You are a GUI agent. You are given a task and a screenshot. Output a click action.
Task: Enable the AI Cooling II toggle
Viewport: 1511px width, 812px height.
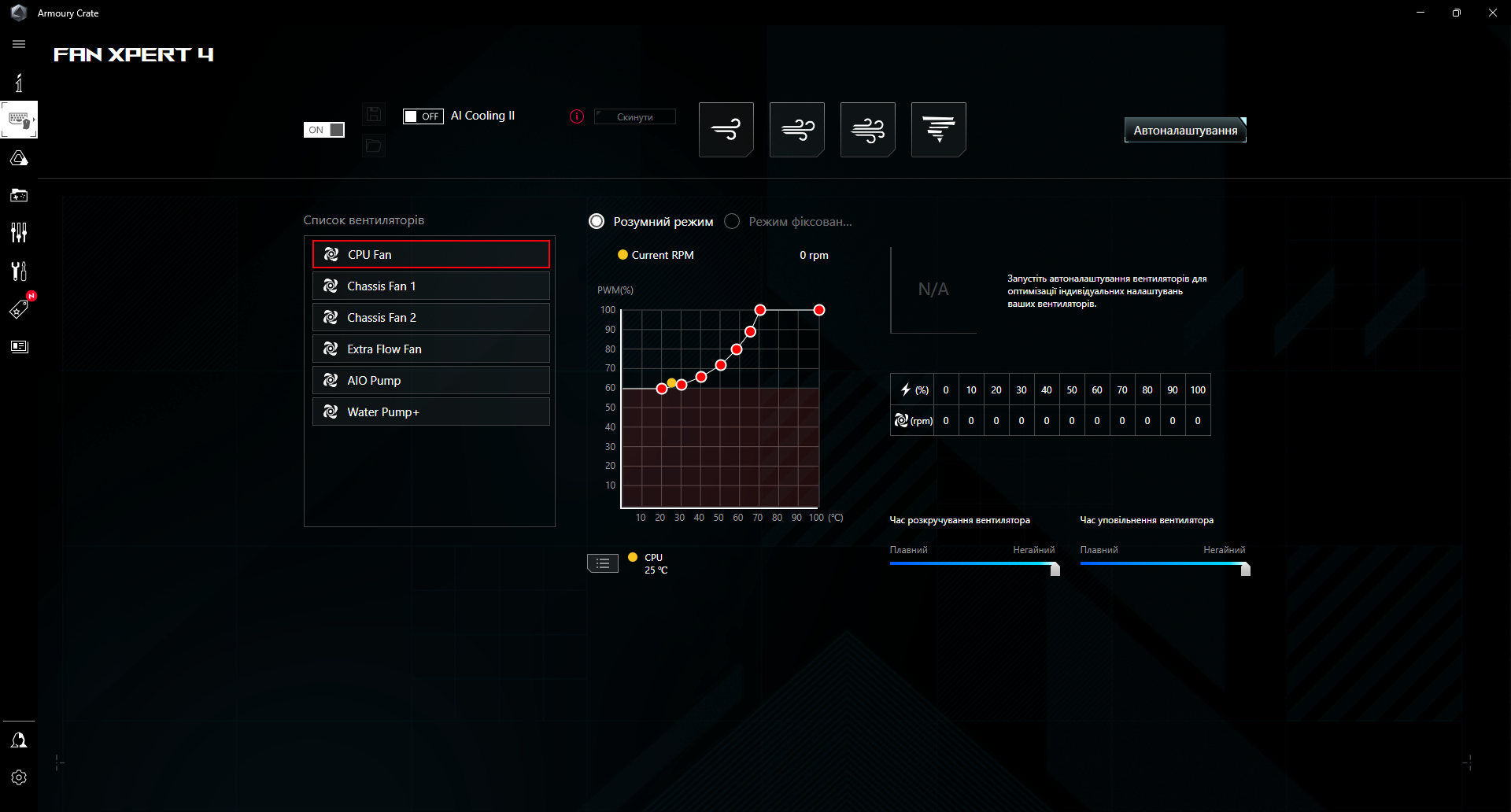[x=423, y=116]
